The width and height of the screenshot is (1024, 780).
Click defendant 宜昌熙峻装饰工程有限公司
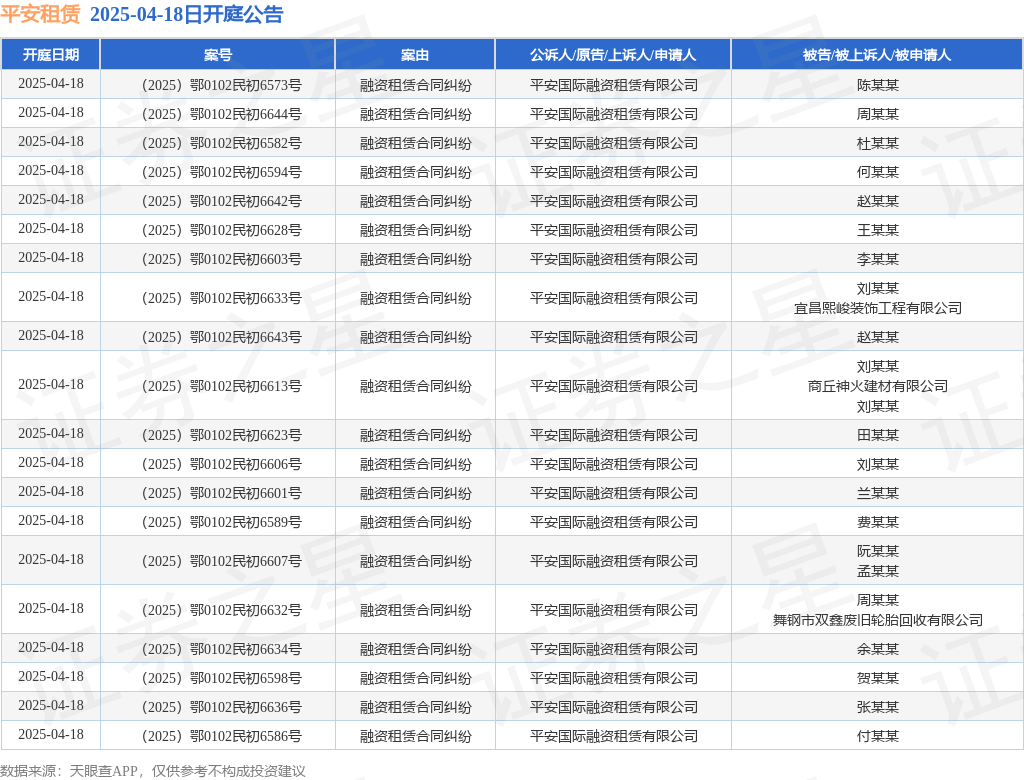pyautogui.click(x=878, y=308)
